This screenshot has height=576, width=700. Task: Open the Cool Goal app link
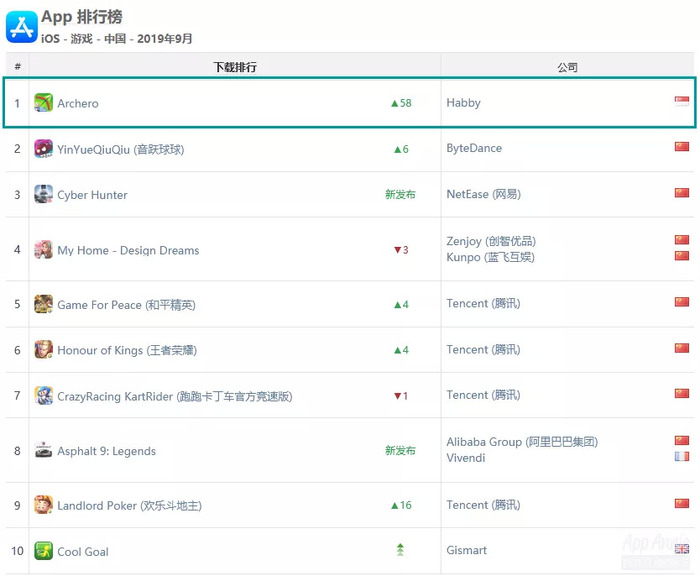point(83,552)
